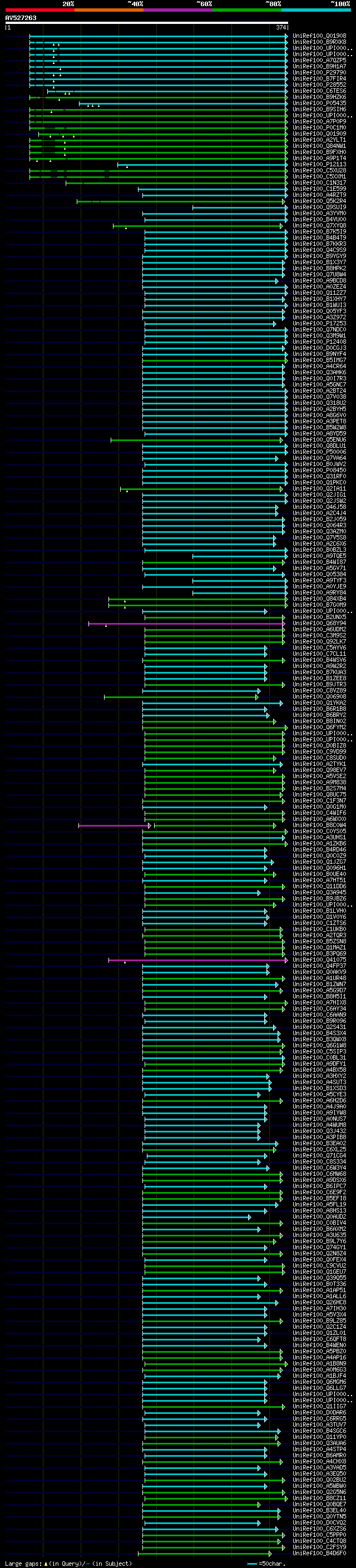Click the UniRef100_C3M9S2 hit label
The image size is (356, 1568).
click(319, 635)
